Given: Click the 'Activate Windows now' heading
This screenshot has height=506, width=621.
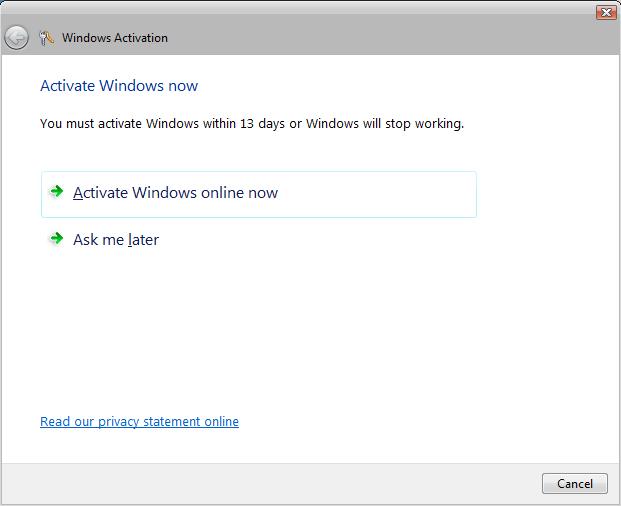Looking at the screenshot, I should 119,86.
